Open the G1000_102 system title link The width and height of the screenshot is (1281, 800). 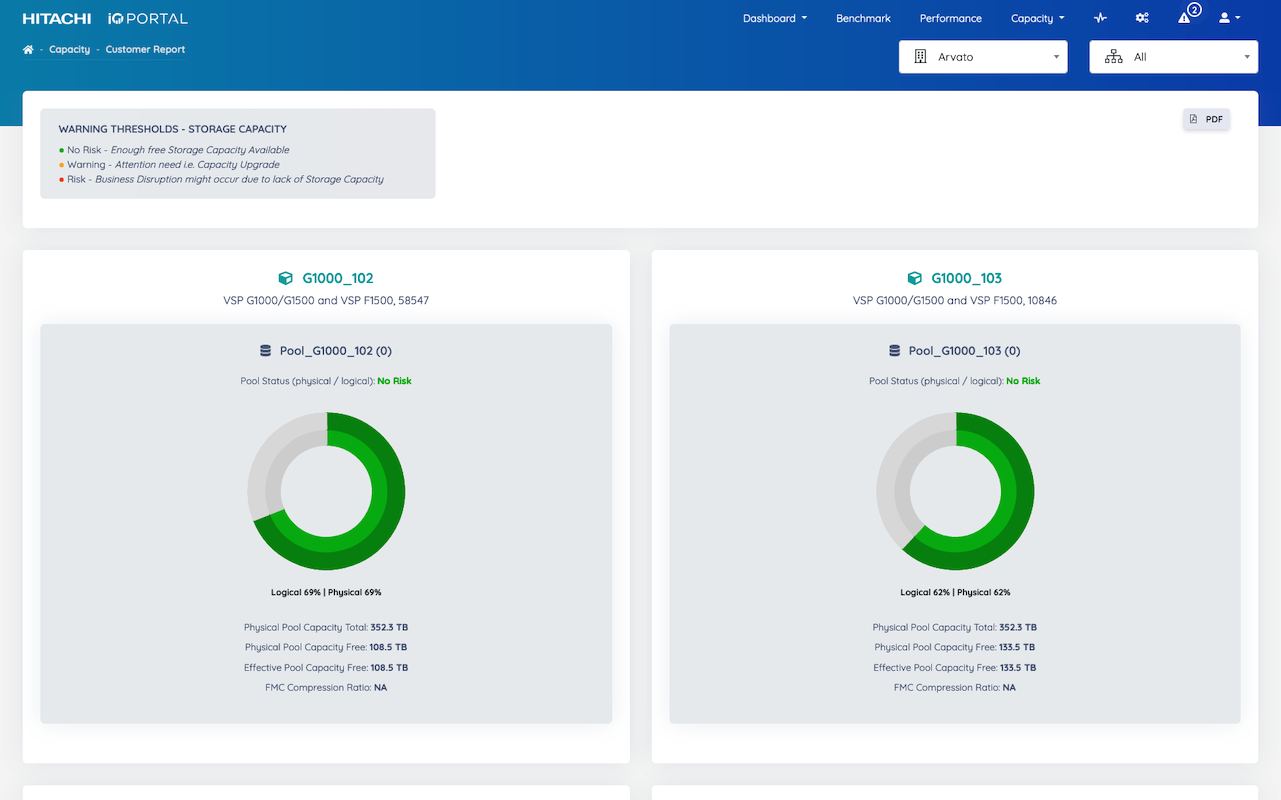pyautogui.click(x=338, y=279)
